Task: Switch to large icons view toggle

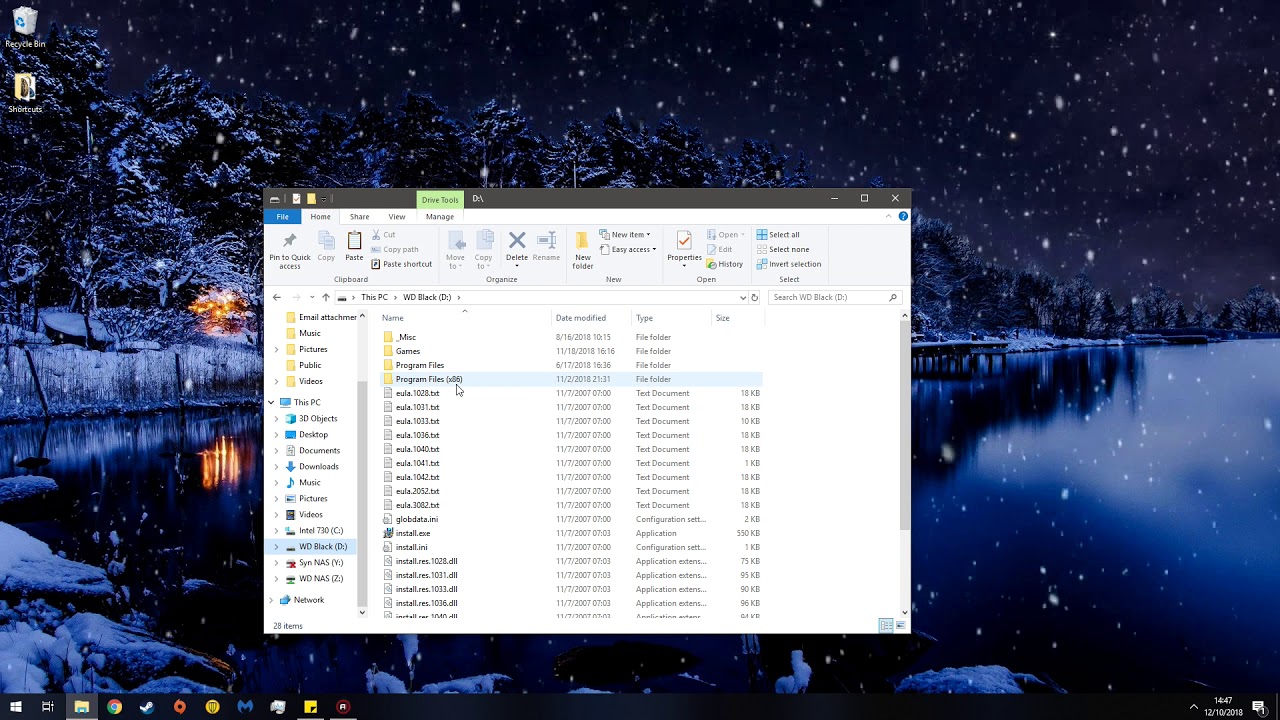Action: coord(900,626)
